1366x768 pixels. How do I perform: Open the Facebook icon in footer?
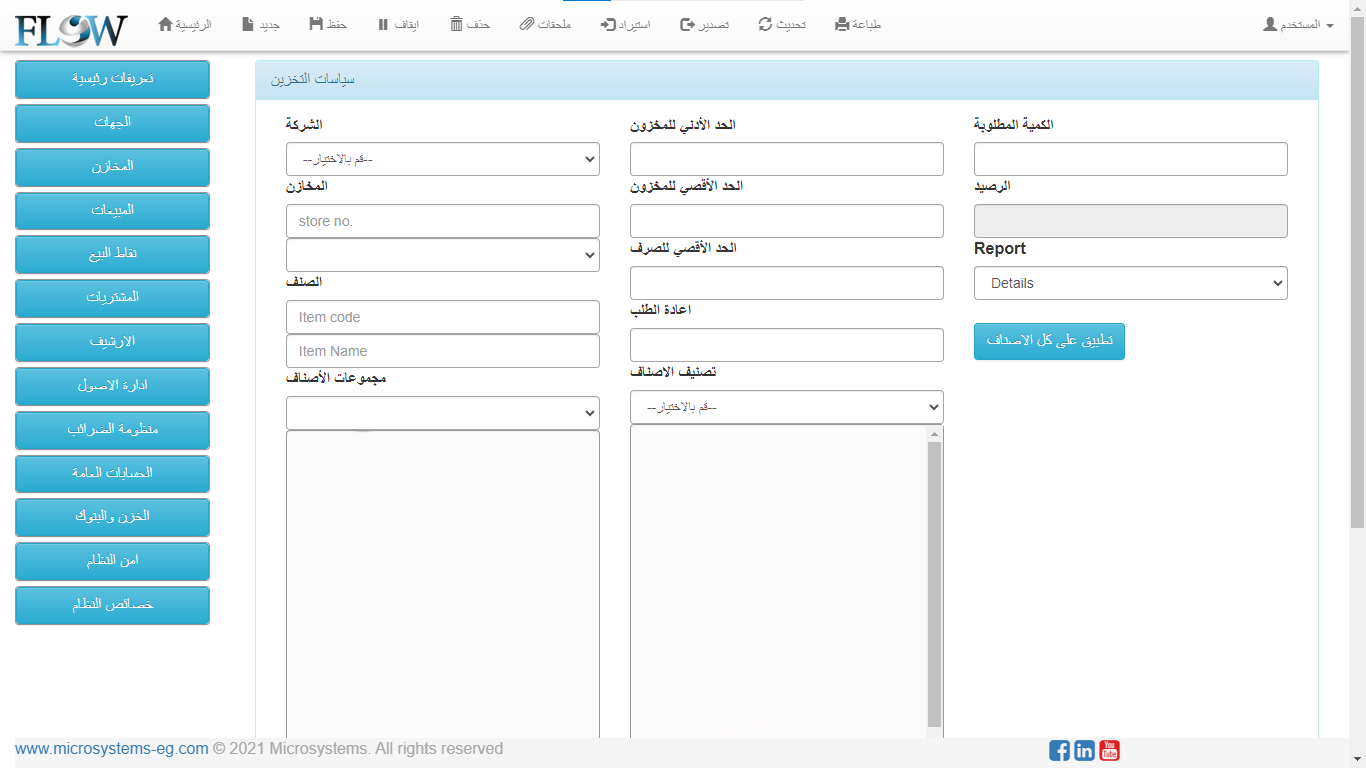point(1059,750)
